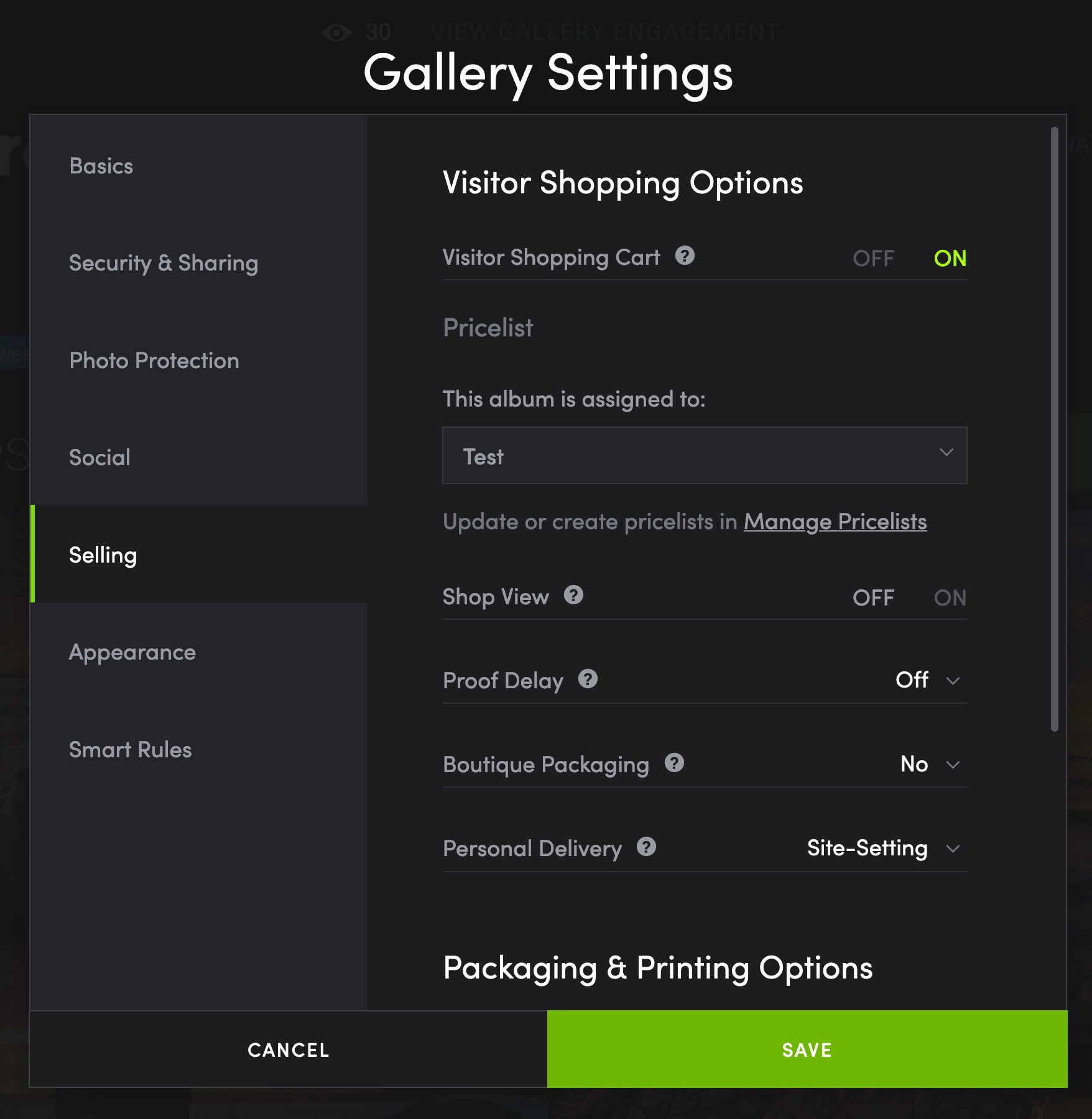
Task: Open the Boutique Packaging help icon
Action: coord(674,763)
